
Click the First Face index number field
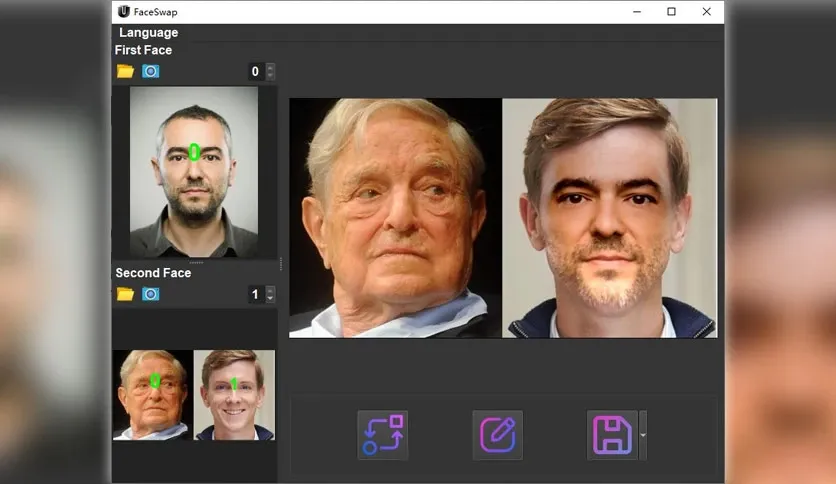[257, 71]
